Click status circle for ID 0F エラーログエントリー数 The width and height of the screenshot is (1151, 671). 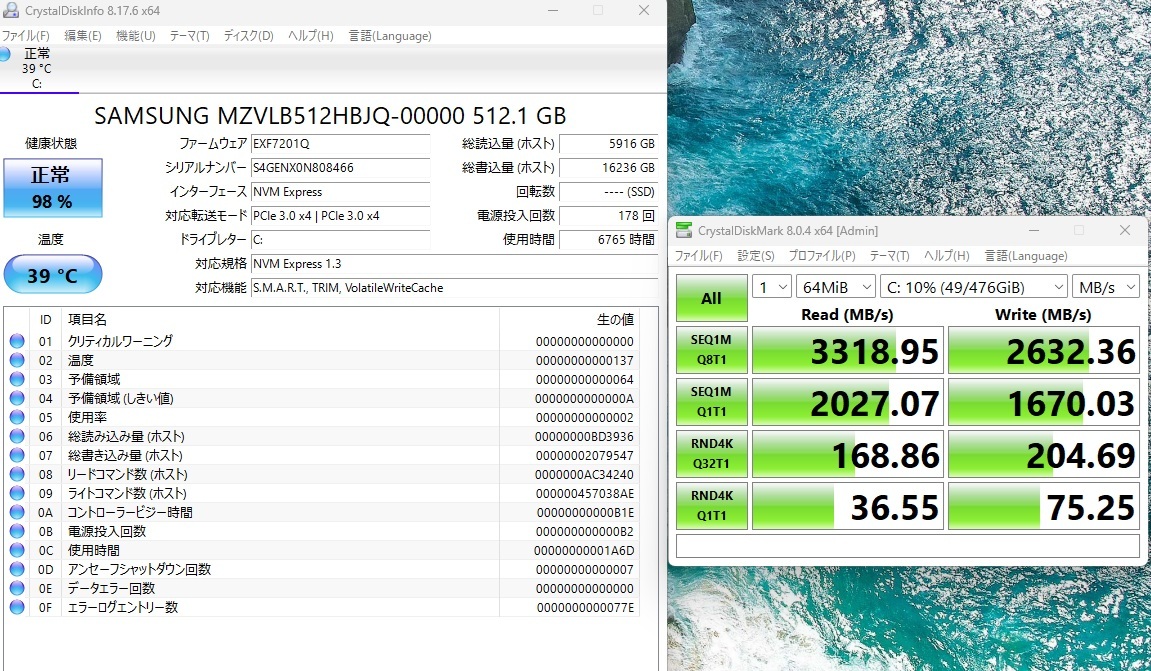click(17, 607)
